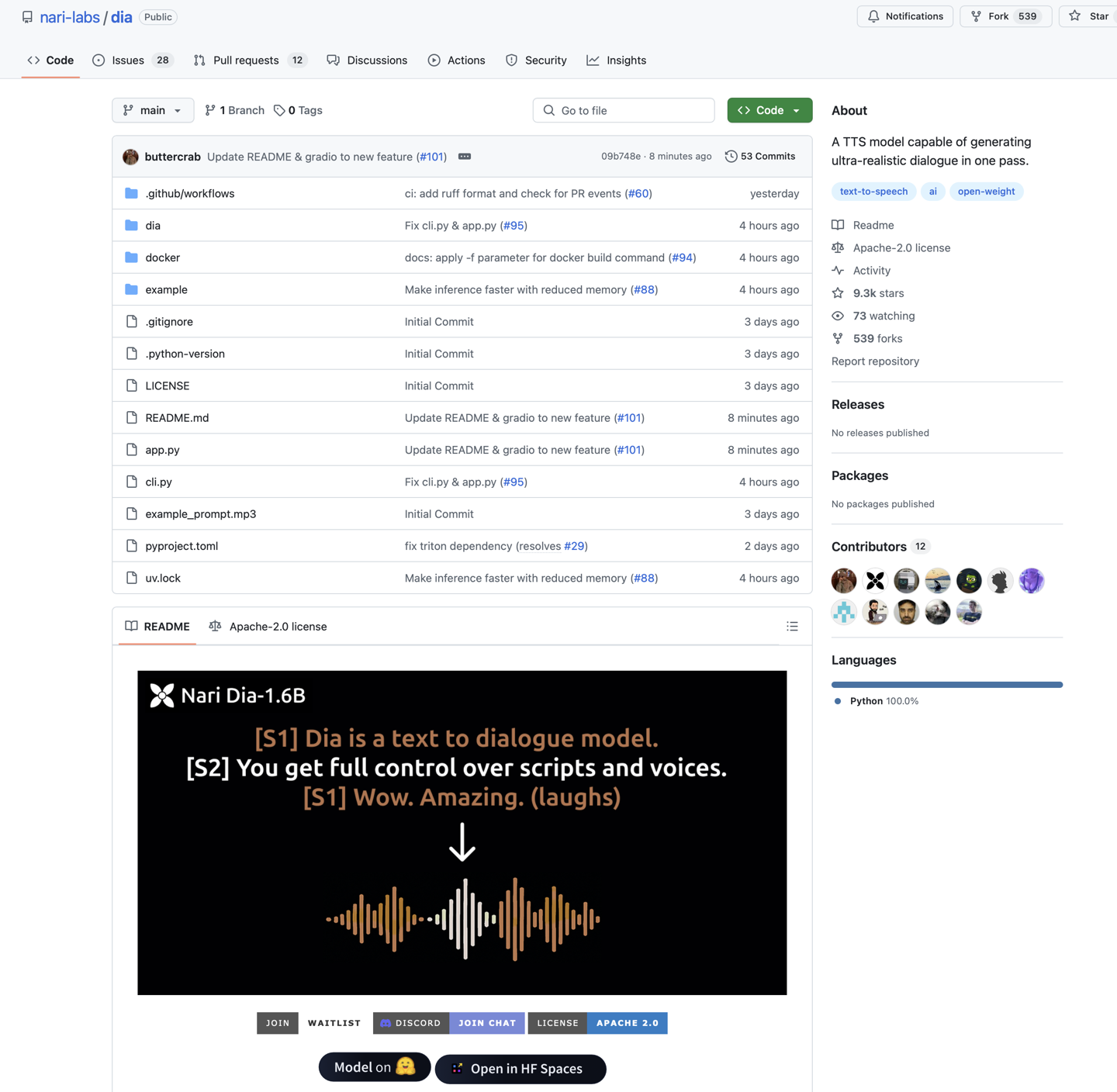1117x1092 pixels.
Task: Open the buttercrab profile link
Action: point(172,156)
